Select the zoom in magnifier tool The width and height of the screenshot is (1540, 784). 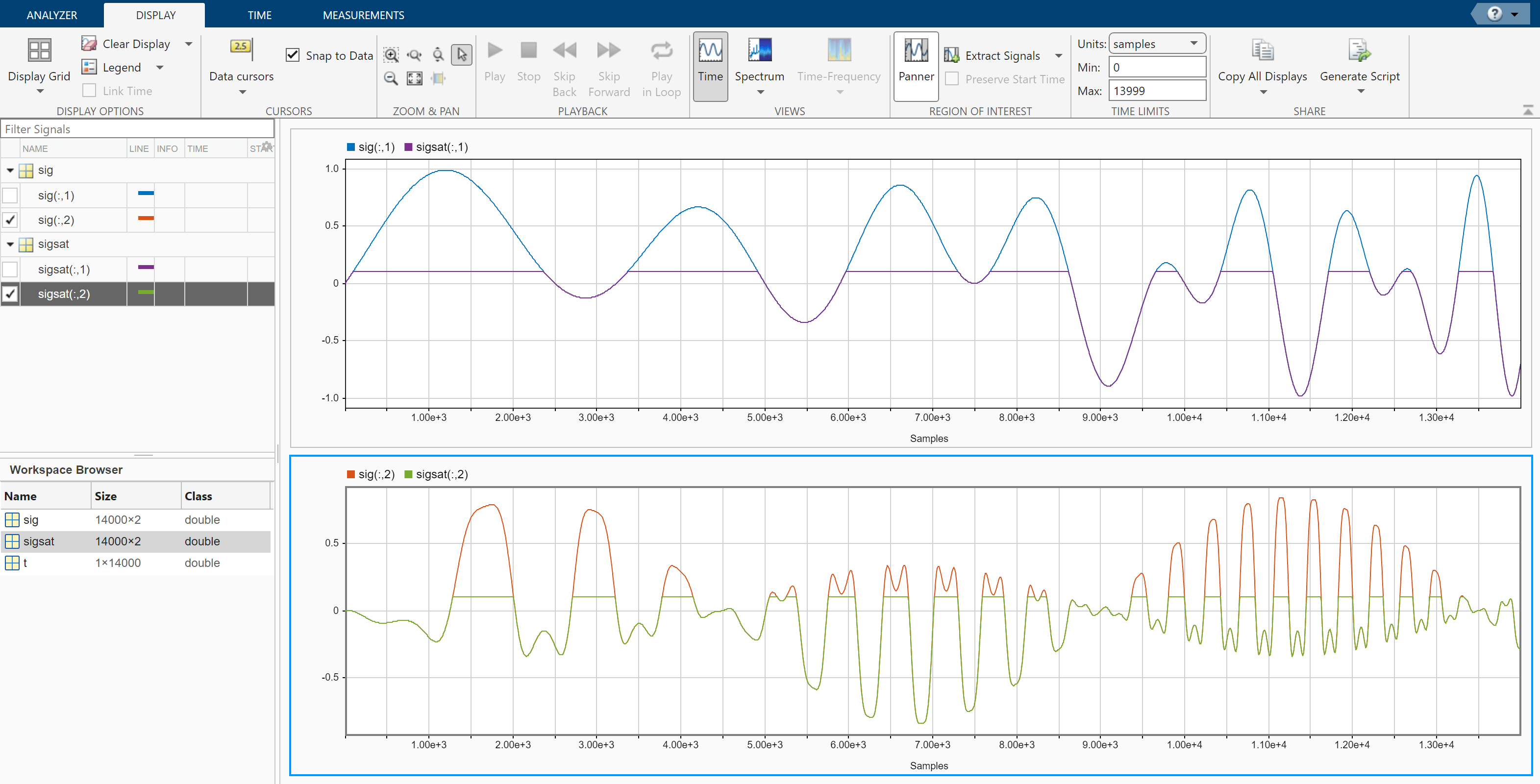391,55
